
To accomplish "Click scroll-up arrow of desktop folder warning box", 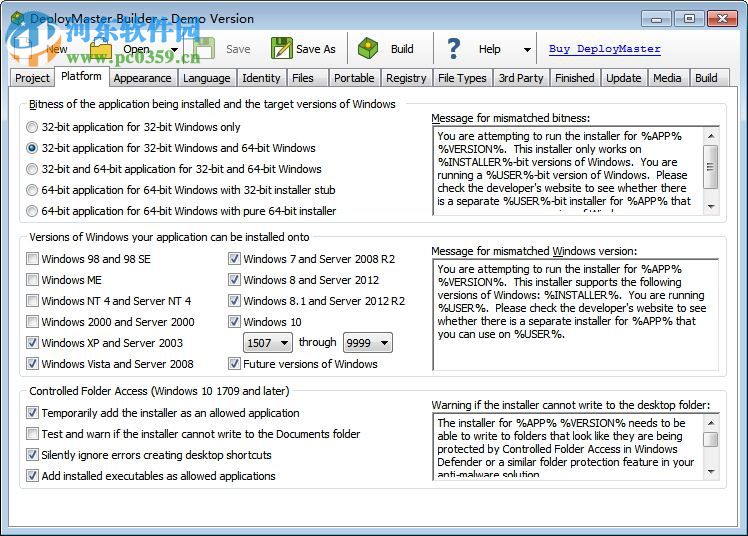I will pos(711,423).
